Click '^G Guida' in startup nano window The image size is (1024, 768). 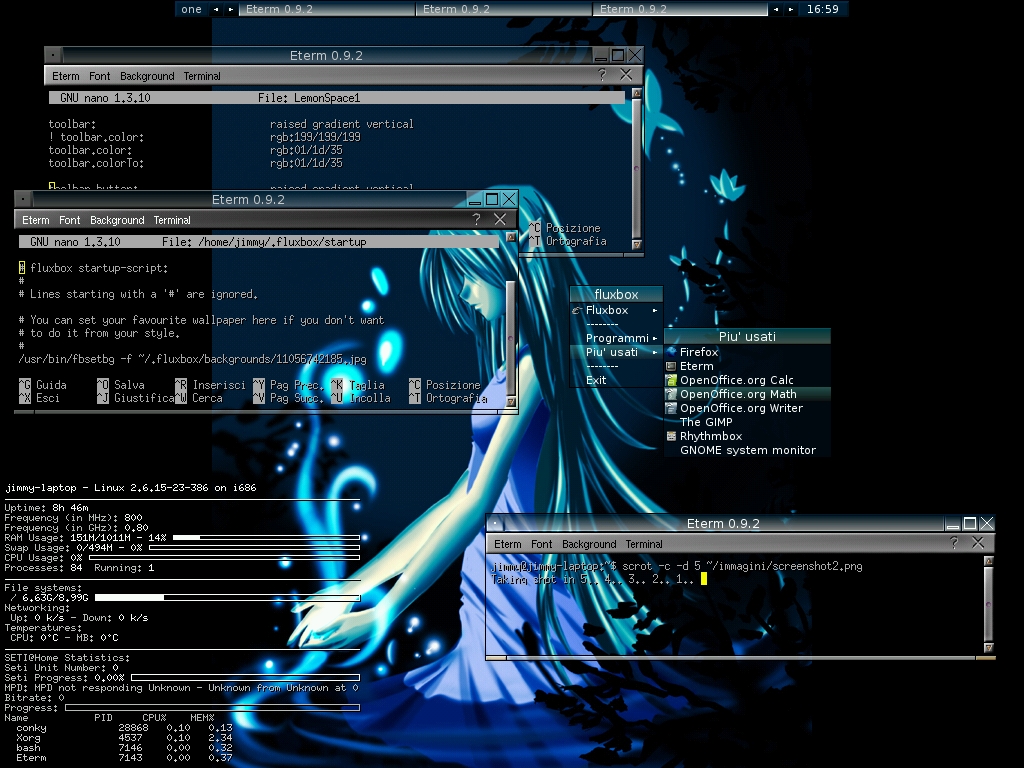[42, 385]
